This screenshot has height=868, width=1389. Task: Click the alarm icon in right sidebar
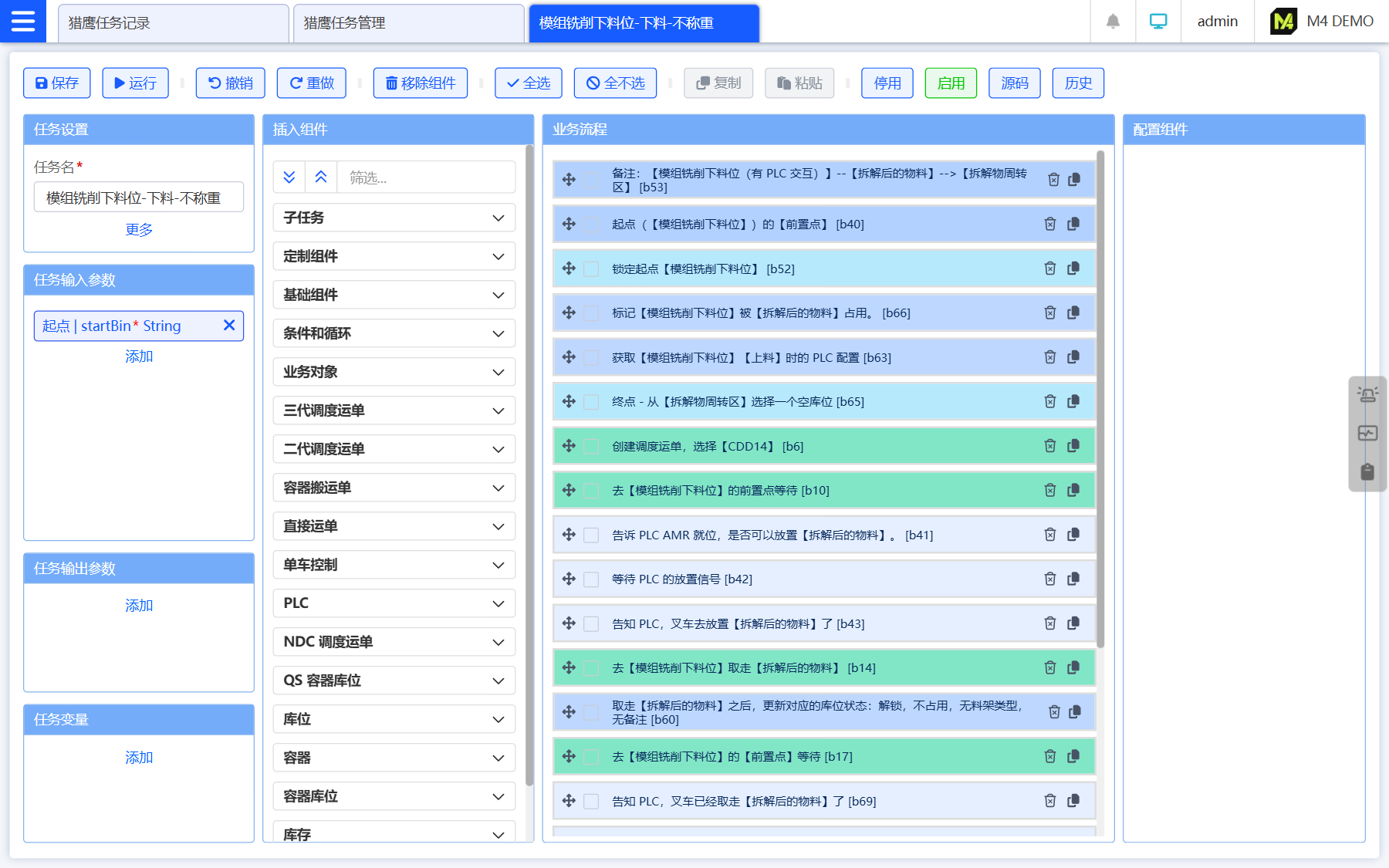tap(1367, 395)
